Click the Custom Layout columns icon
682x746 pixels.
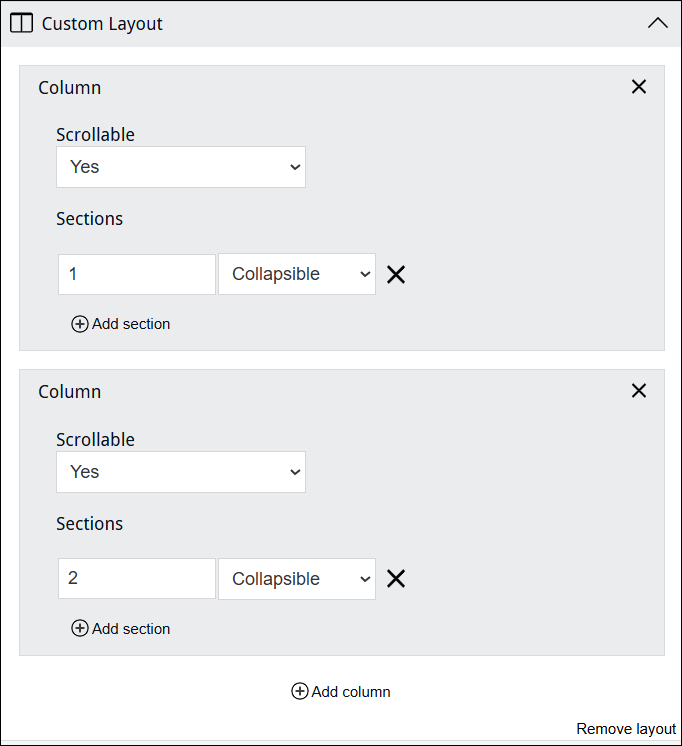[21, 23]
